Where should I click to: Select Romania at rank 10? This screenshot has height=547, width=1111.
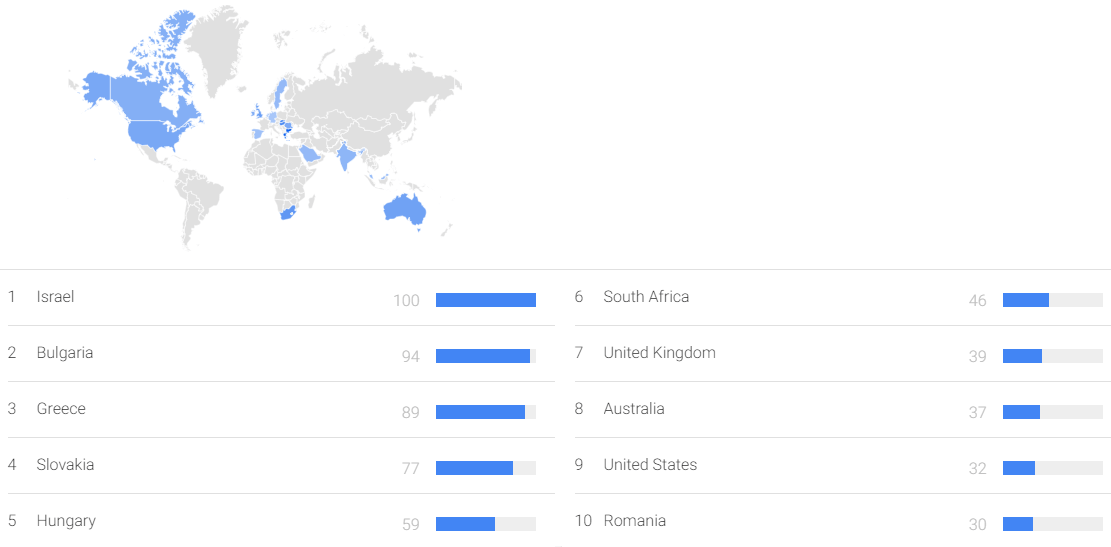coord(634,521)
